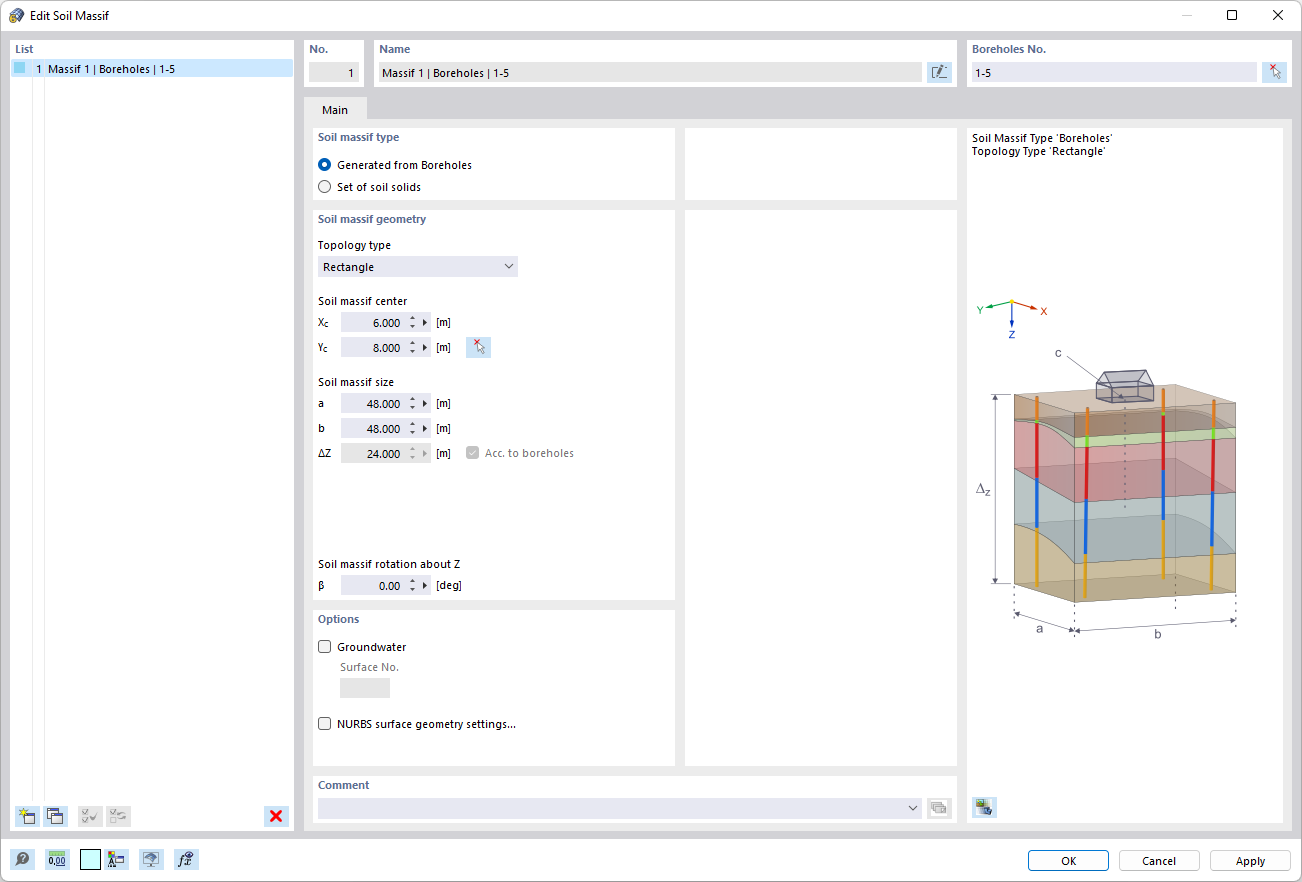Open the display properties color icon
1302x882 pixels.
(118, 859)
